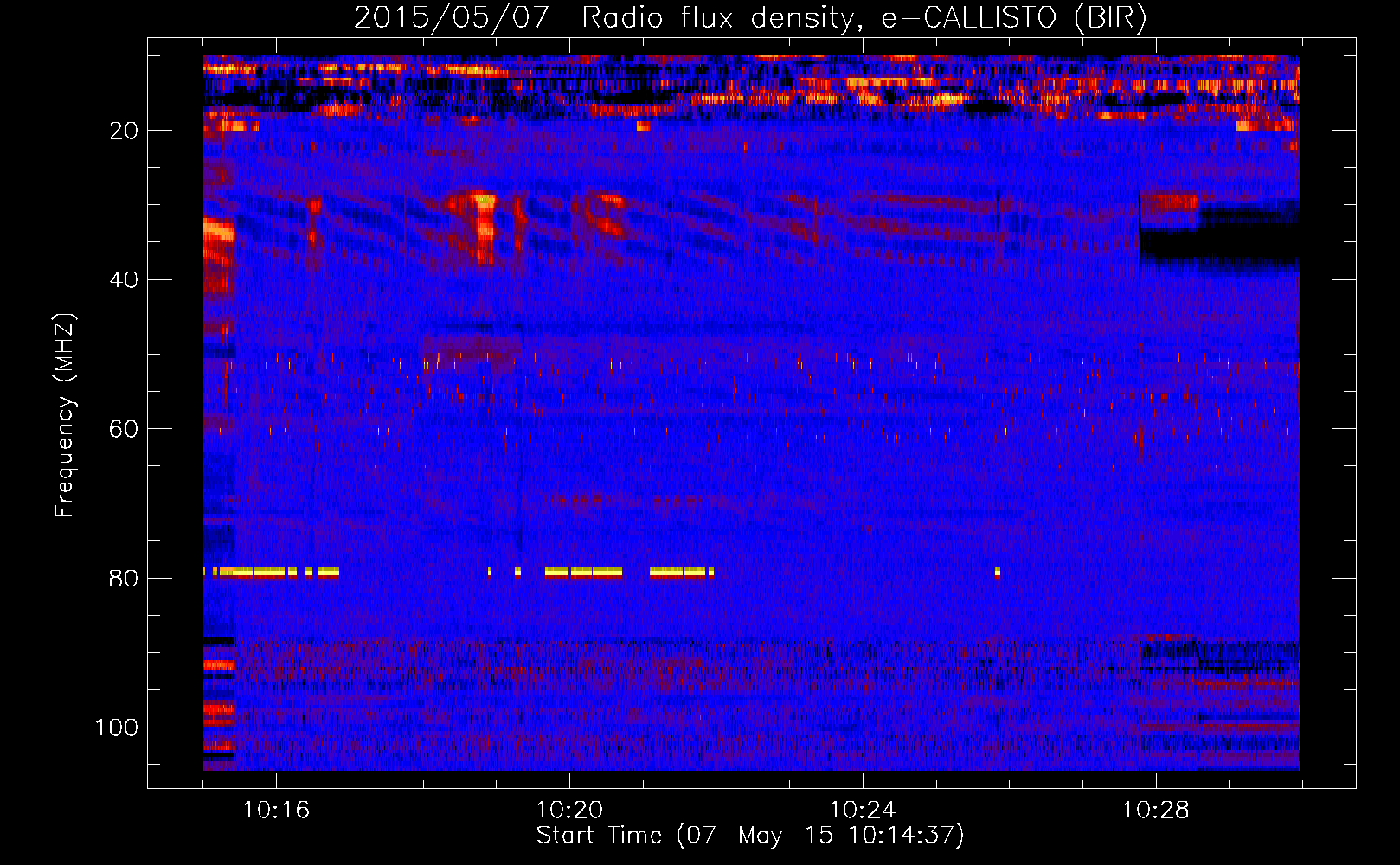This screenshot has width=1400, height=865.
Task: Click the 10:16 time tick label
Action: click(x=276, y=811)
